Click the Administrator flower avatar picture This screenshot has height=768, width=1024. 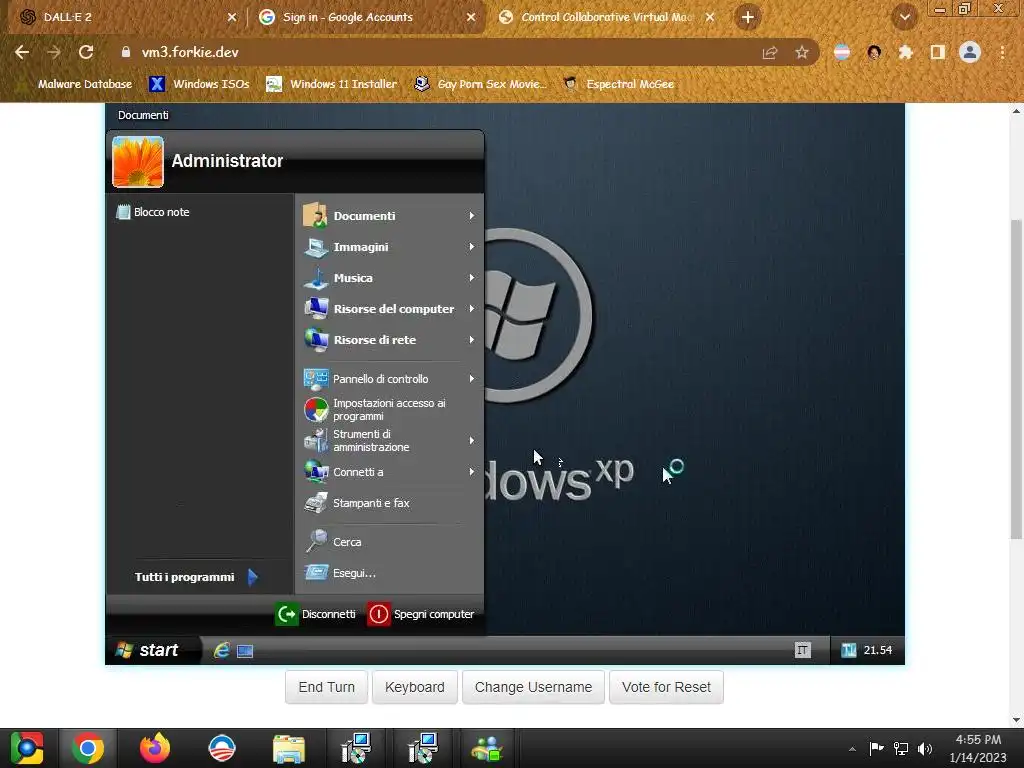[x=138, y=161]
